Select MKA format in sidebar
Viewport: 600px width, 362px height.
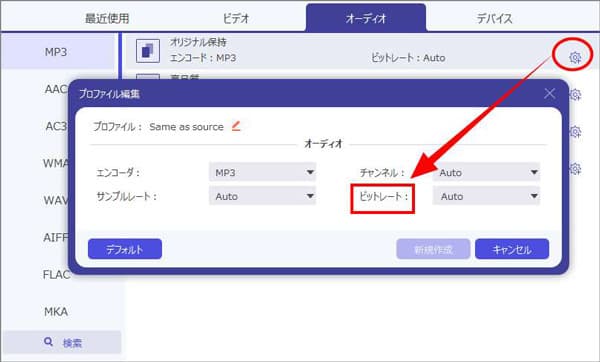[x=56, y=311]
